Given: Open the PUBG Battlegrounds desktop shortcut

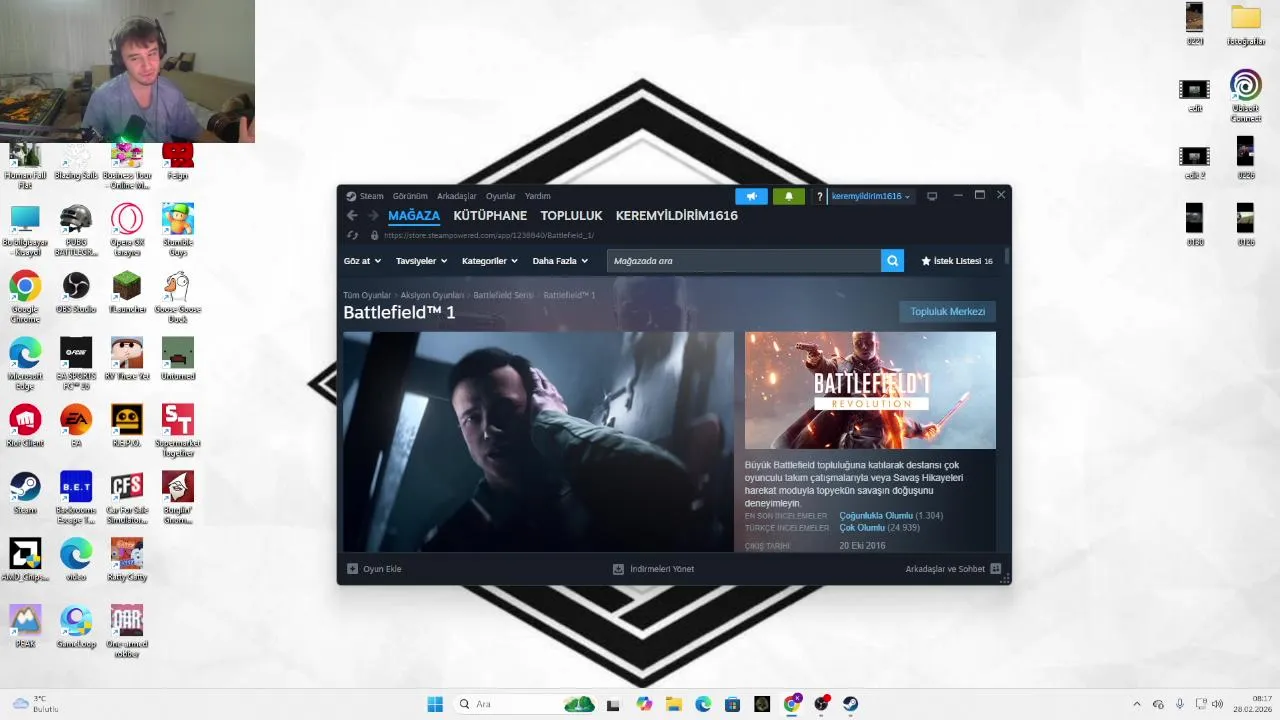Looking at the screenshot, I should click(x=76, y=231).
